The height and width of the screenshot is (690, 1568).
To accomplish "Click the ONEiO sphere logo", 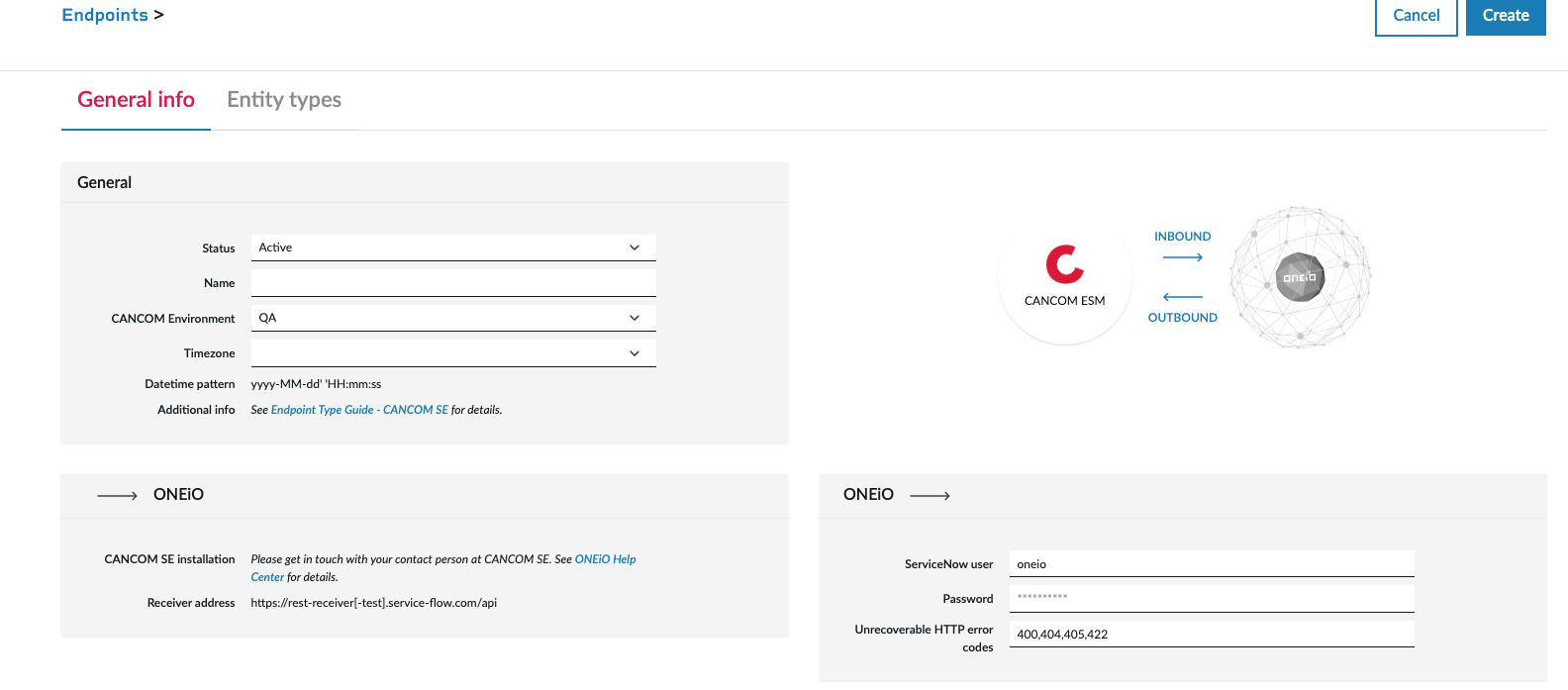I will (x=1301, y=277).
